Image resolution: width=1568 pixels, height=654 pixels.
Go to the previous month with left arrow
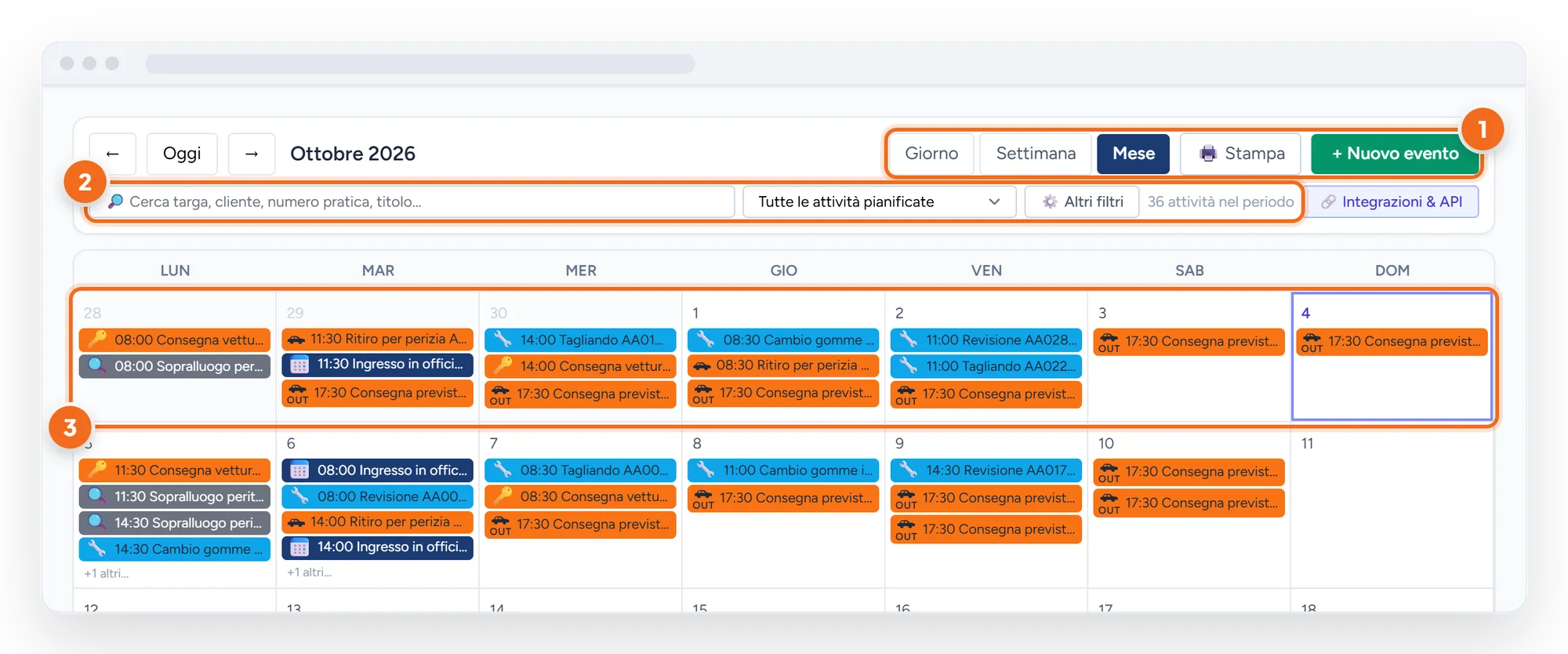click(x=113, y=154)
